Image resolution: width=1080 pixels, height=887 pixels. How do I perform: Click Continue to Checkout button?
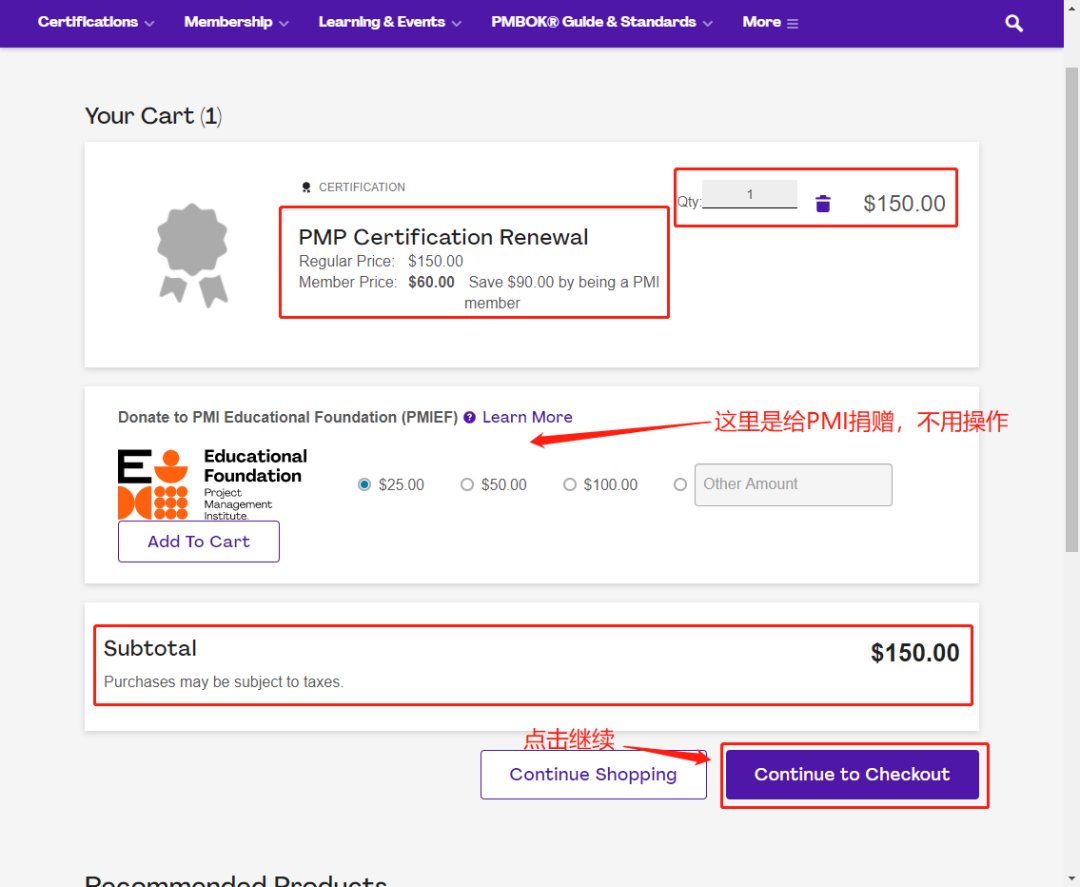click(852, 775)
